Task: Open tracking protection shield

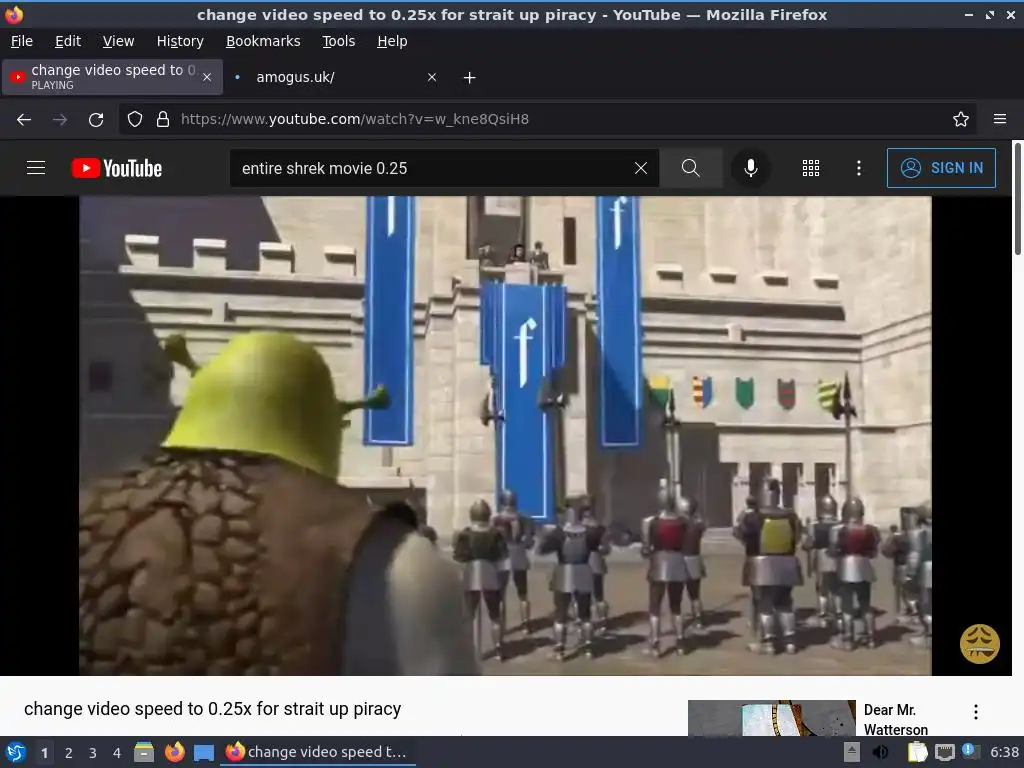Action: (x=135, y=120)
